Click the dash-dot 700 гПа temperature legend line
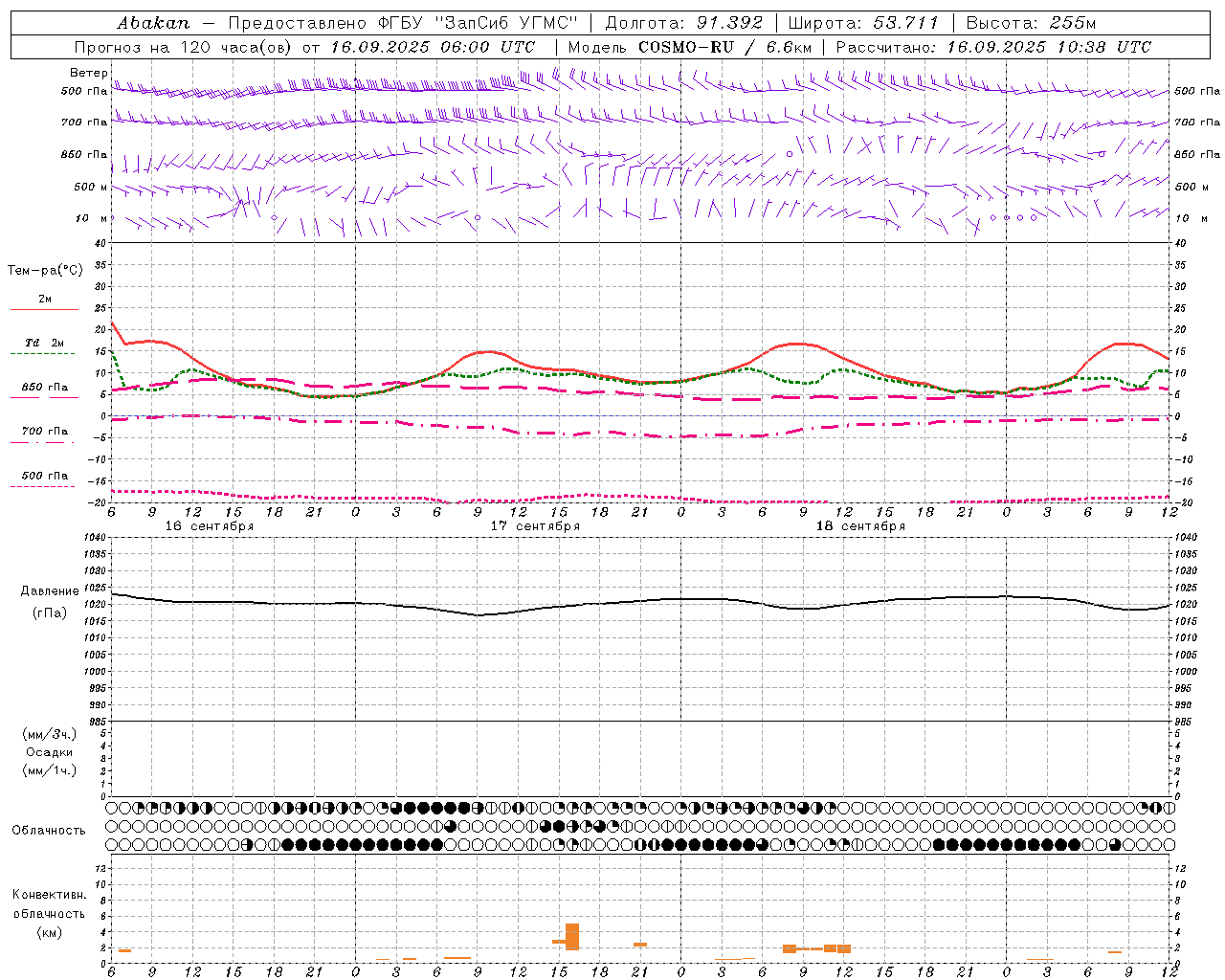 coord(42,442)
